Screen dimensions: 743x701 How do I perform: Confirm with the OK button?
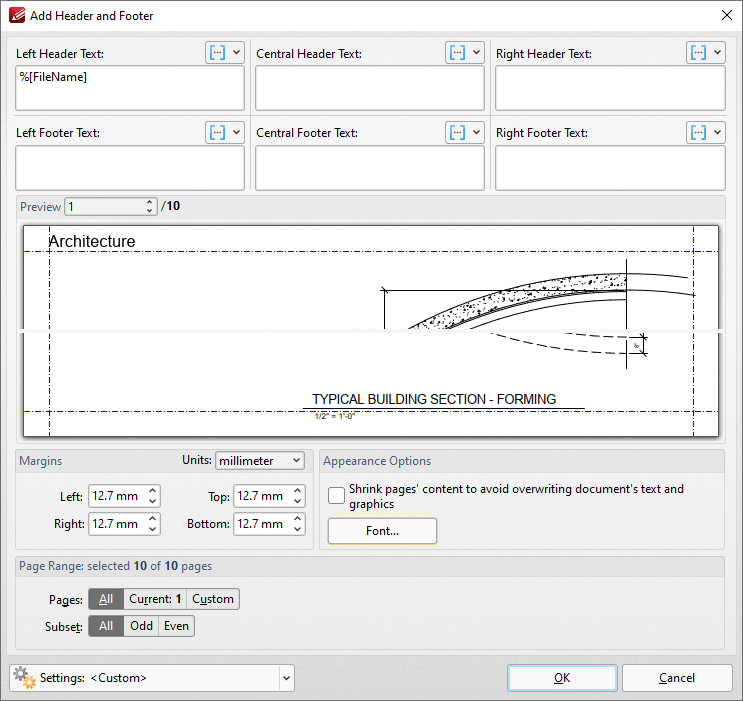(x=562, y=678)
